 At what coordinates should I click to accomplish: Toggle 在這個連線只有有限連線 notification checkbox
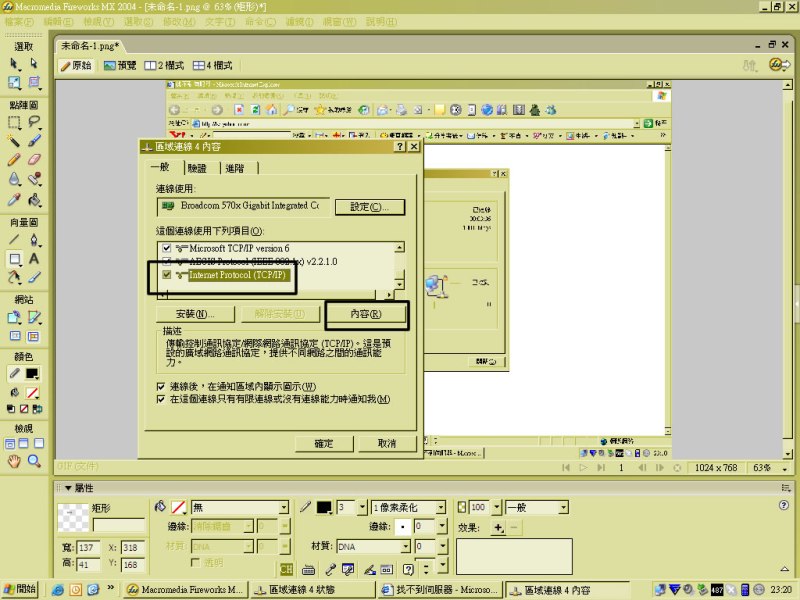[161, 399]
